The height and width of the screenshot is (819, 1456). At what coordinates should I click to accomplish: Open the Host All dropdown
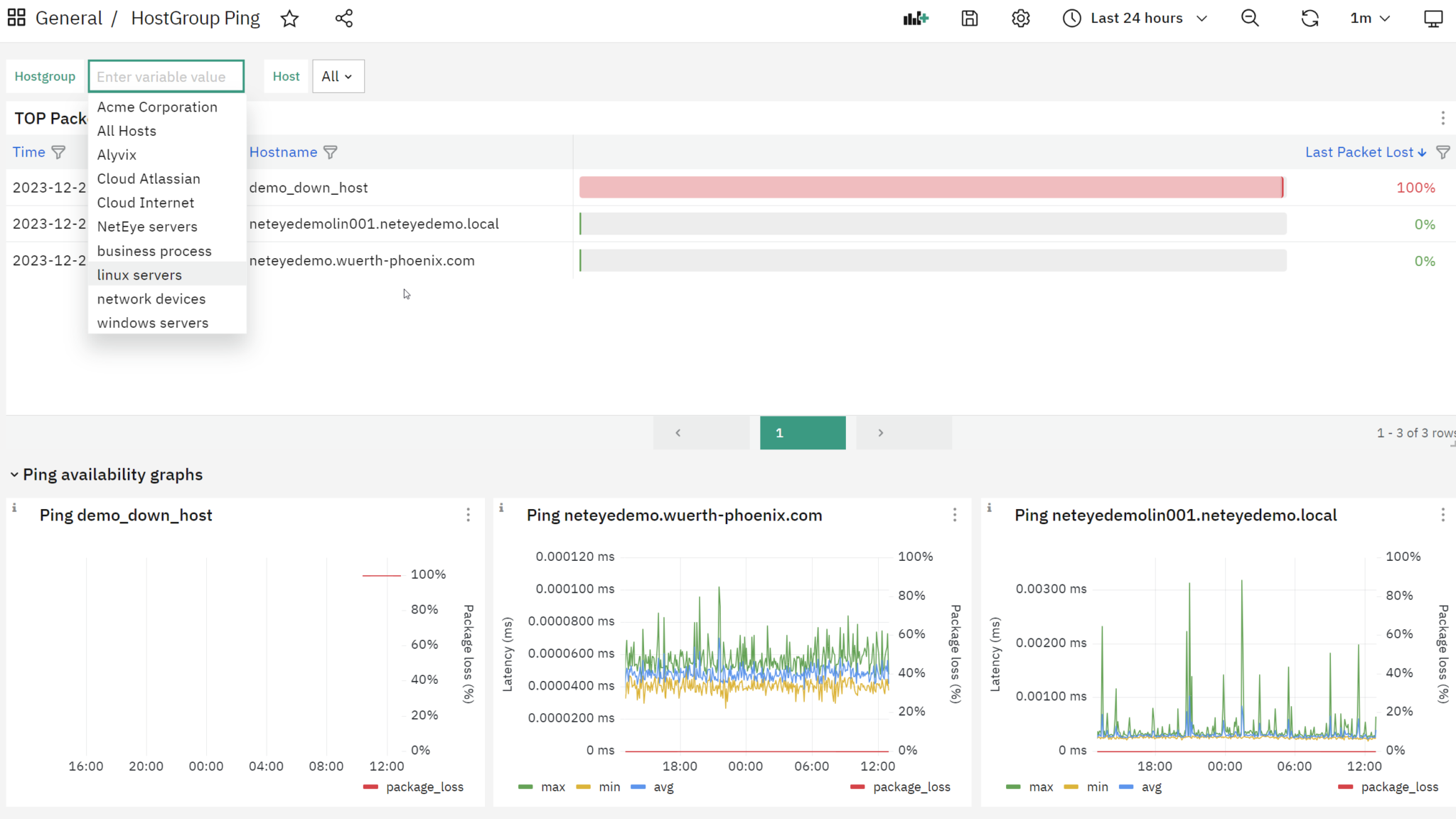338,76
